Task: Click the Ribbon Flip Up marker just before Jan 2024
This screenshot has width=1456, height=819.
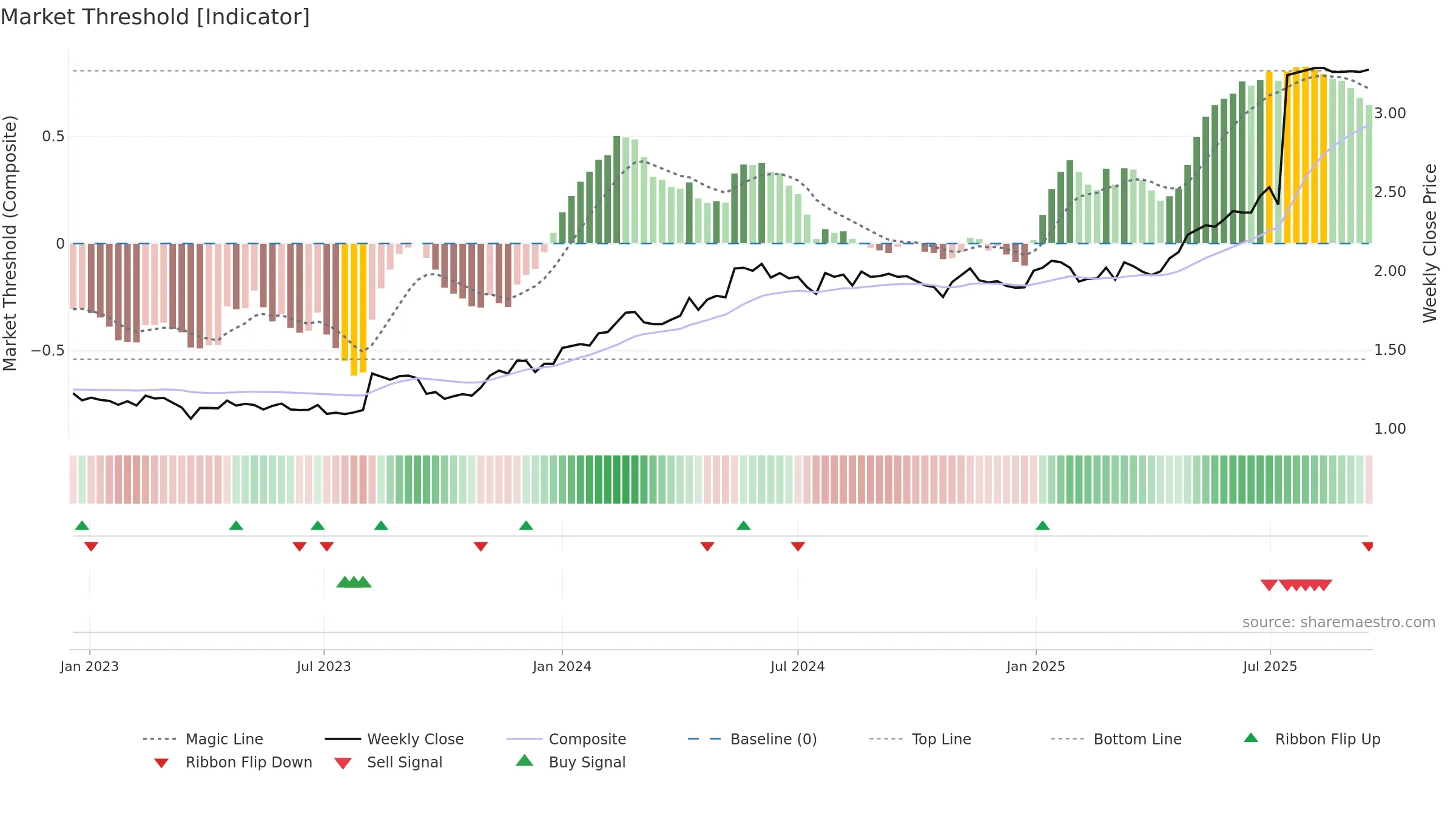Action: 526,525
